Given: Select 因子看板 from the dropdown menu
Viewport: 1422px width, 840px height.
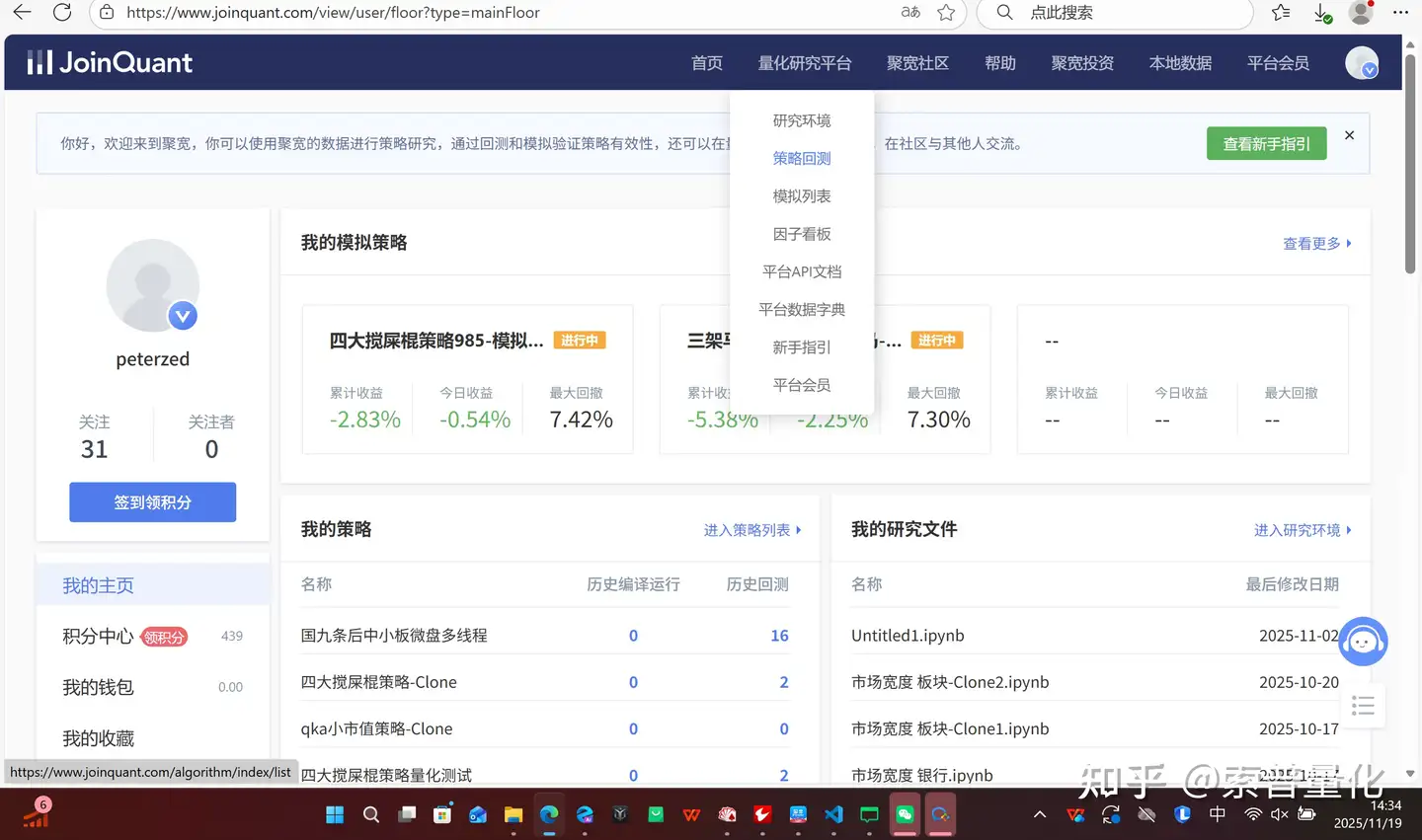Looking at the screenshot, I should (x=802, y=234).
